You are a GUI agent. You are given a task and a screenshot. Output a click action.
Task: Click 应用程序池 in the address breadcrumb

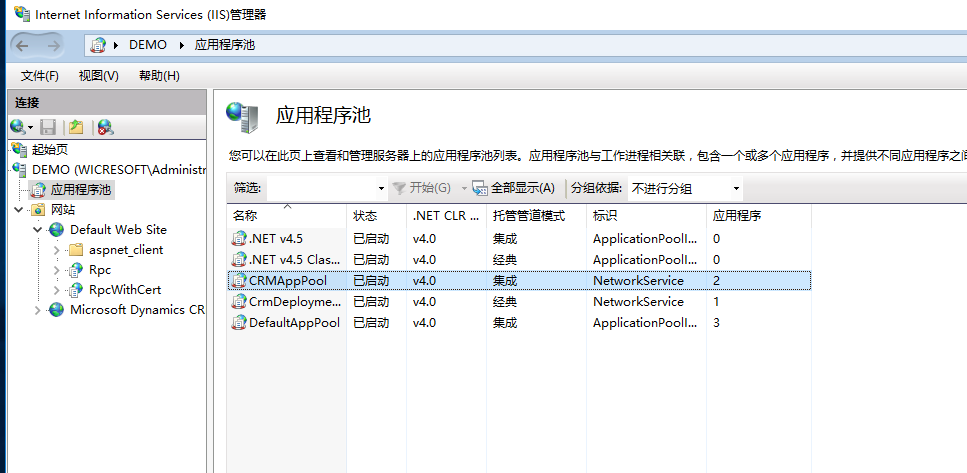[224, 45]
